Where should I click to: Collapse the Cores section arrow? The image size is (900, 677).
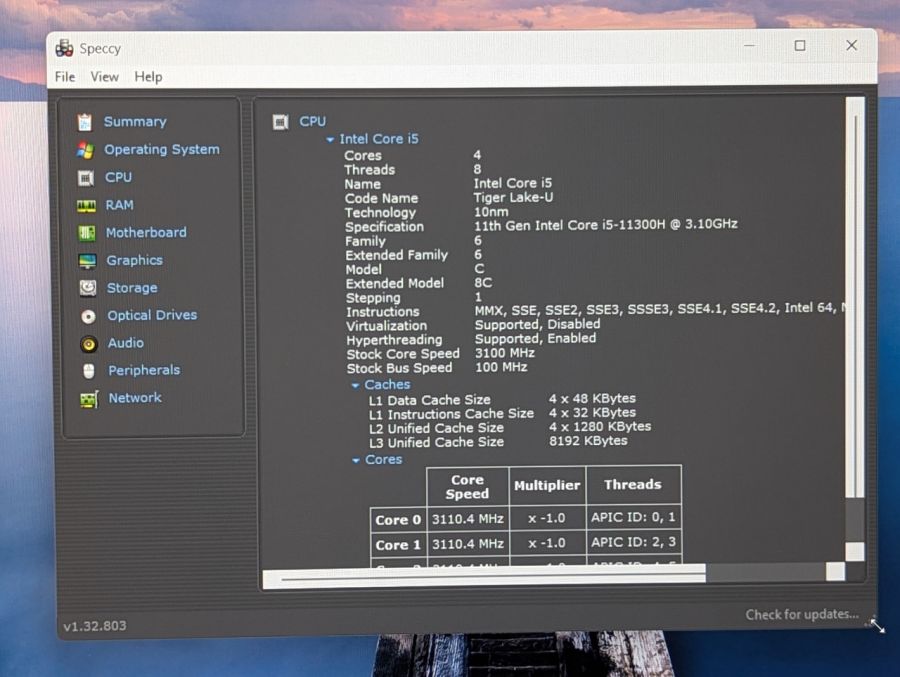click(x=356, y=461)
